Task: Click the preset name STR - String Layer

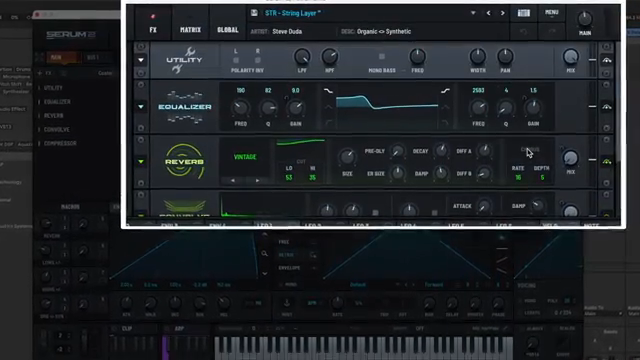Action: 293,13
